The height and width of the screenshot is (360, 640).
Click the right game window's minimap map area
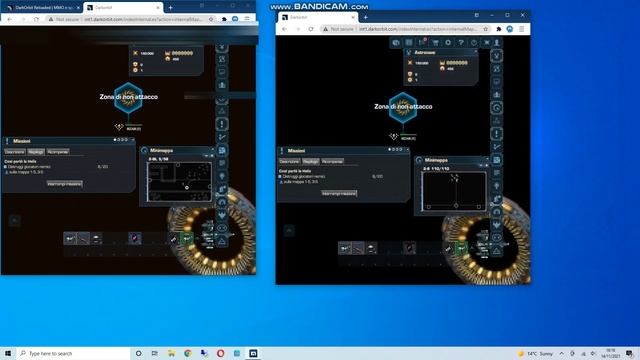[x=454, y=191]
